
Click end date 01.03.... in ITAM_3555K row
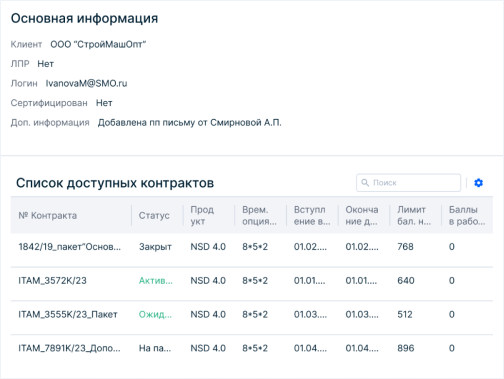click(362, 314)
